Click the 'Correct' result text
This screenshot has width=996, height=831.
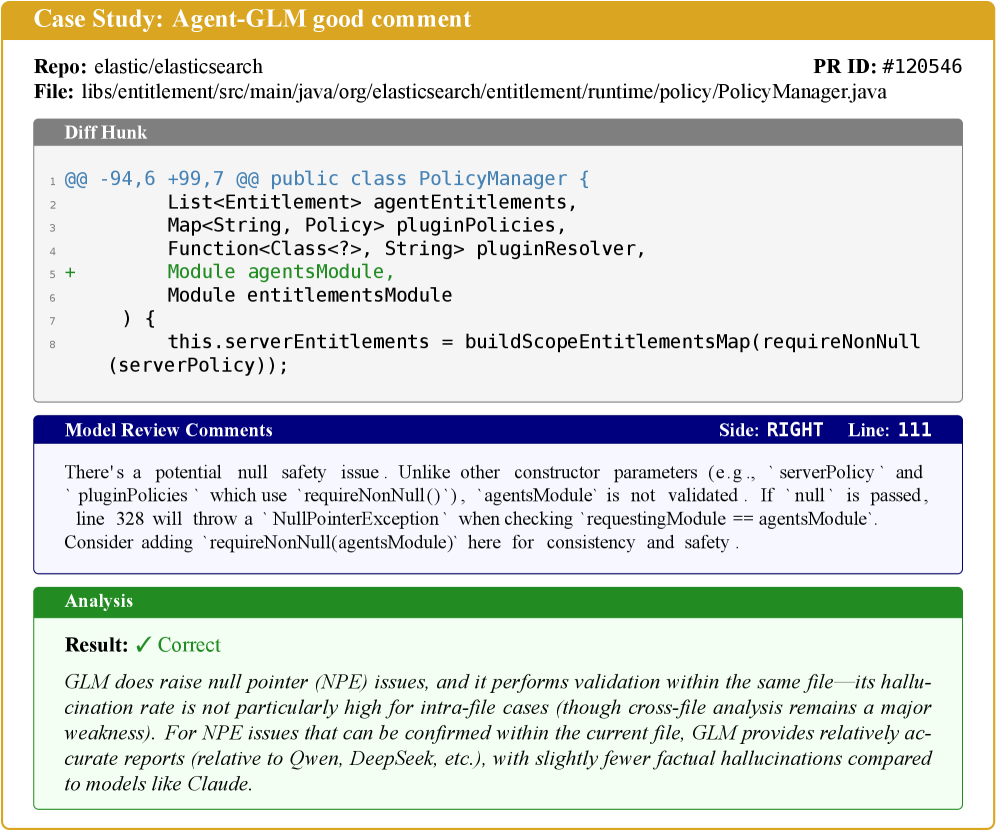pyautogui.click(x=189, y=645)
